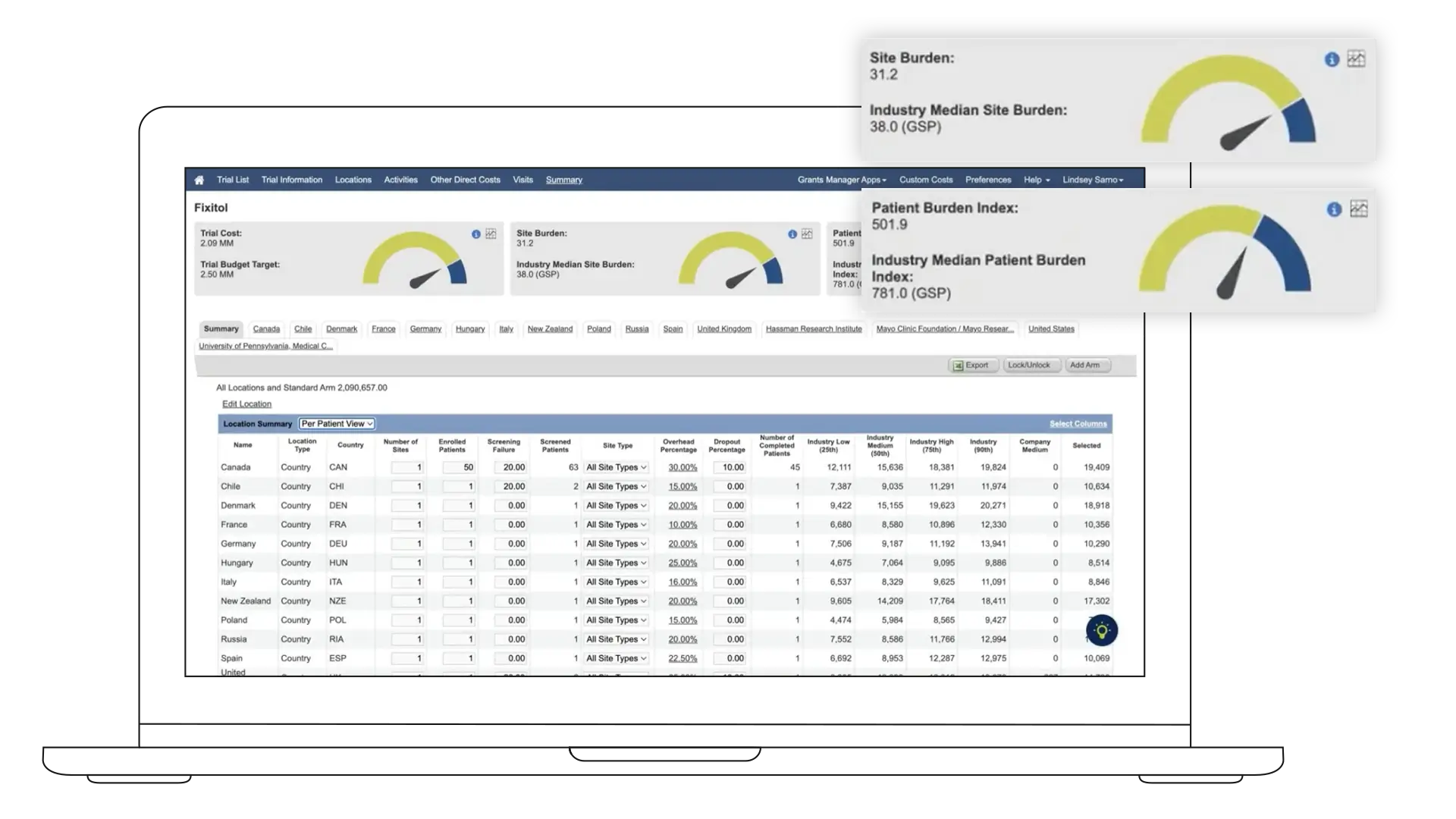
Task: Click the lightbulb tips floating button
Action: (x=1102, y=630)
